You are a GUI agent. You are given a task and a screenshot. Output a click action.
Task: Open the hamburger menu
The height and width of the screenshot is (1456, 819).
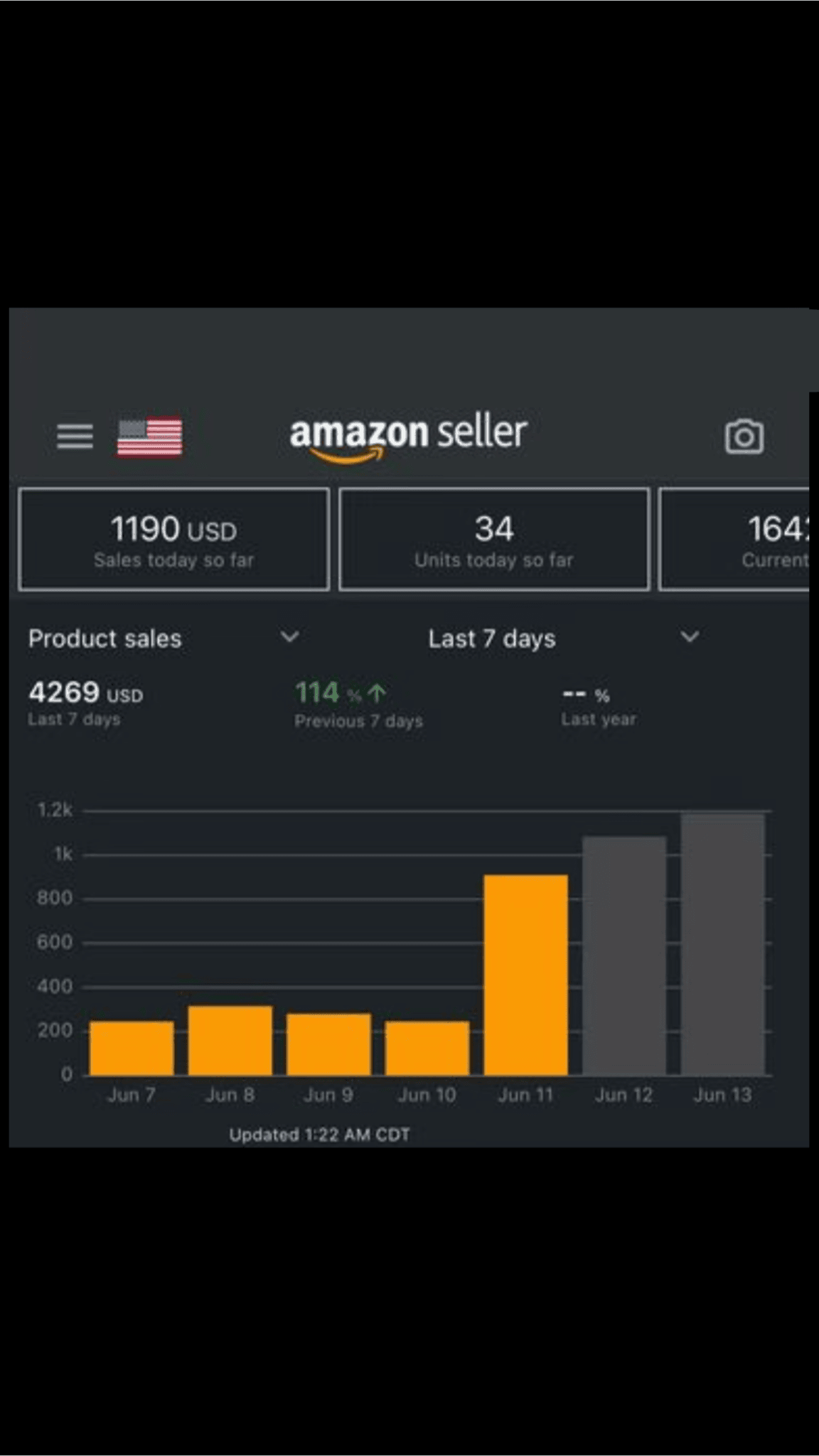(x=75, y=437)
